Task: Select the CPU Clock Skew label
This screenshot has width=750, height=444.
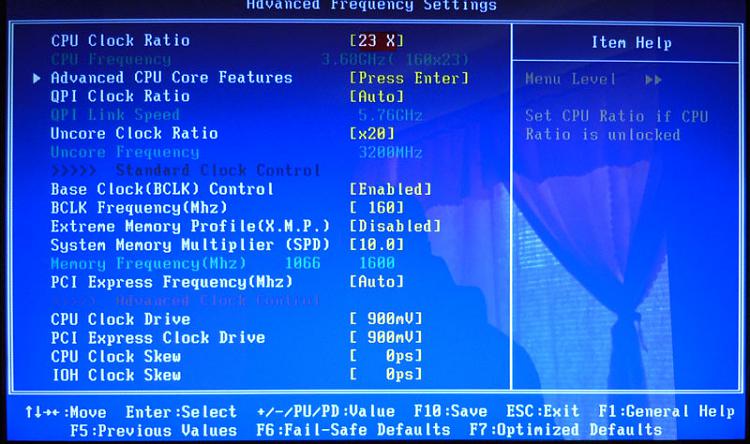Action: pyautogui.click(x=116, y=356)
